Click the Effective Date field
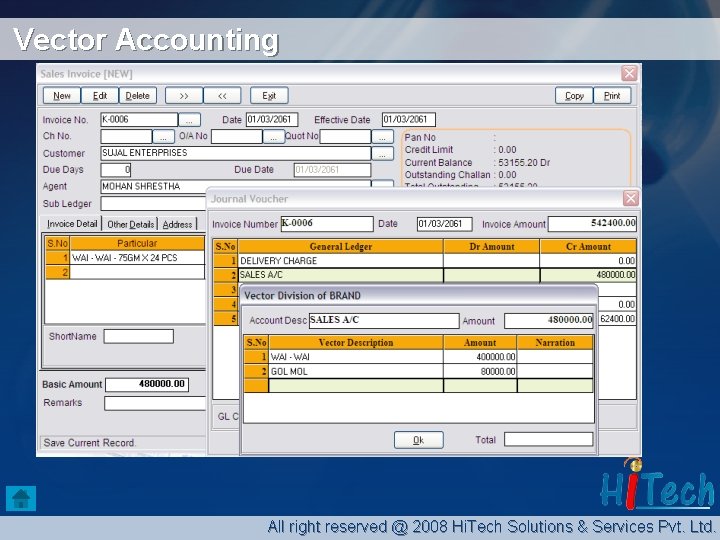This screenshot has width=720, height=540. [x=409, y=120]
